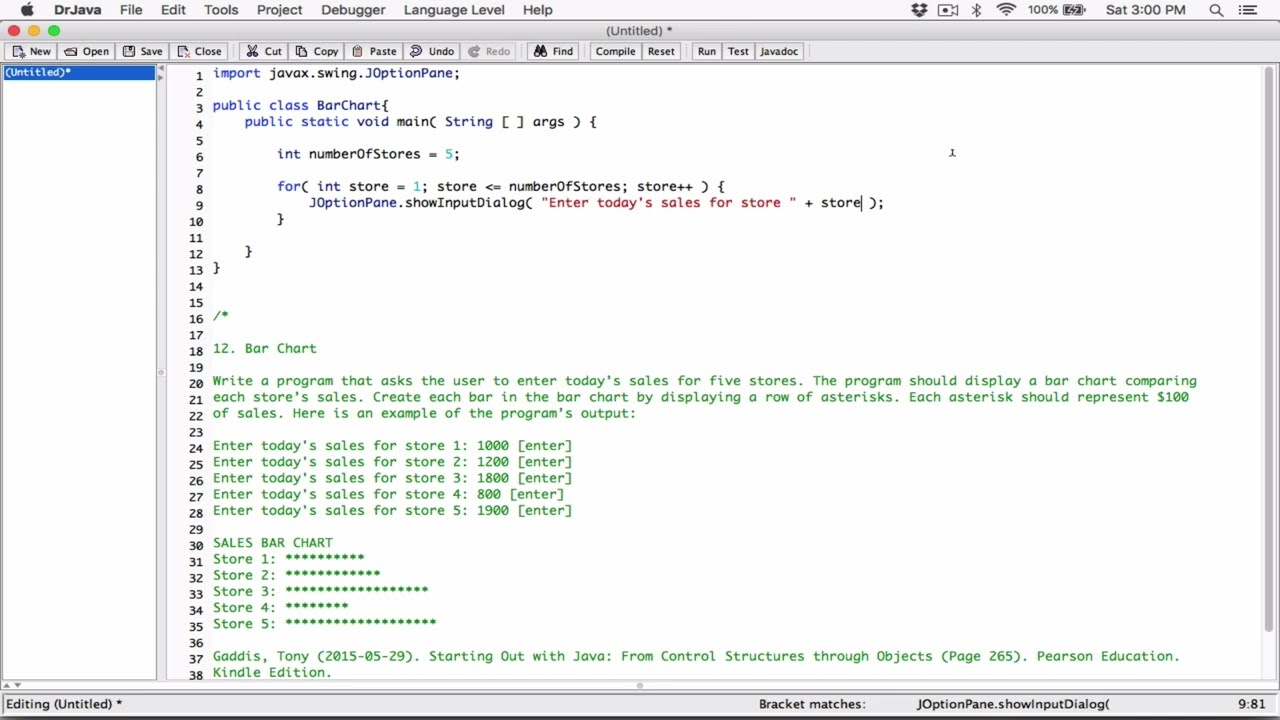Open the Help menu
This screenshot has height=720, width=1280.
click(x=537, y=10)
